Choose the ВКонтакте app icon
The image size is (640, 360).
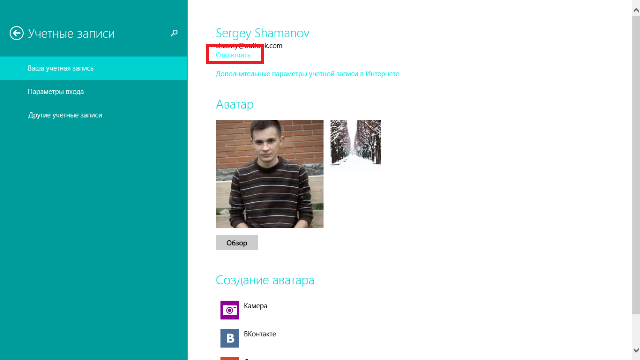click(x=229, y=338)
